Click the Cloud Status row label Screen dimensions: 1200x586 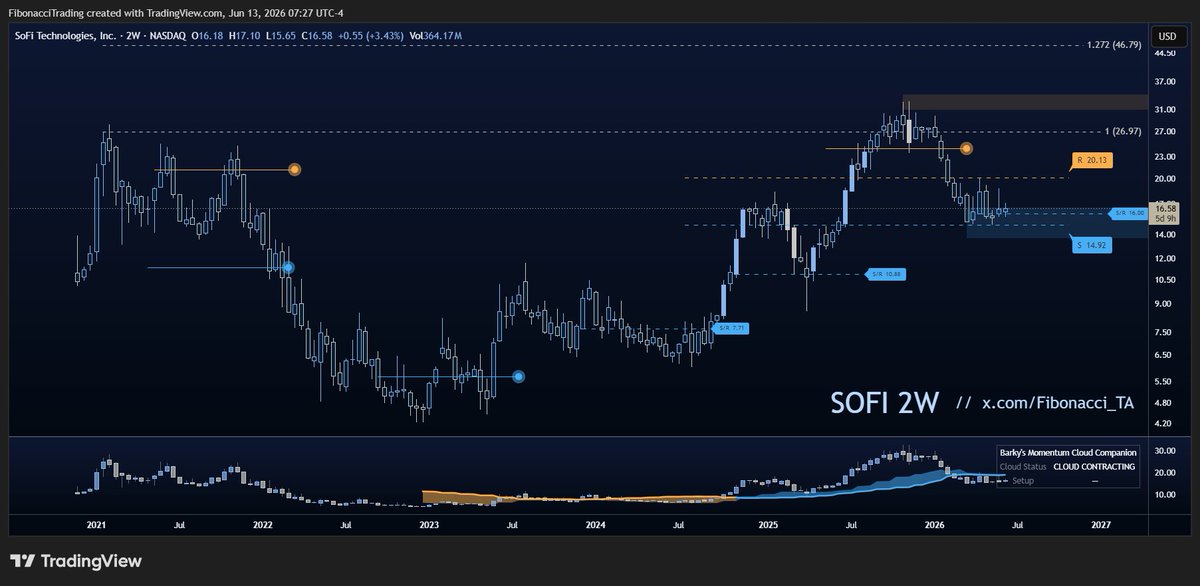click(1023, 467)
